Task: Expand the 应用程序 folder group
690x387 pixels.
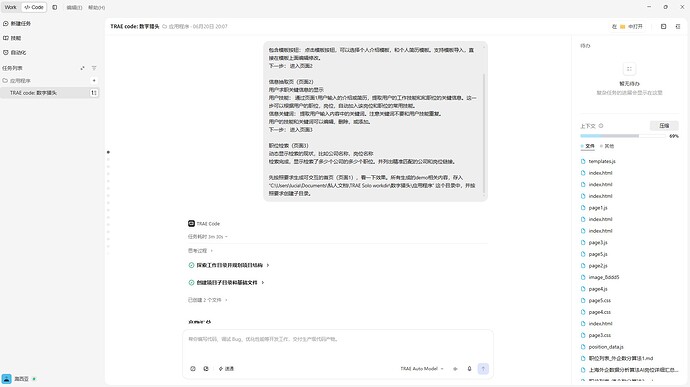Action: (x=17, y=81)
